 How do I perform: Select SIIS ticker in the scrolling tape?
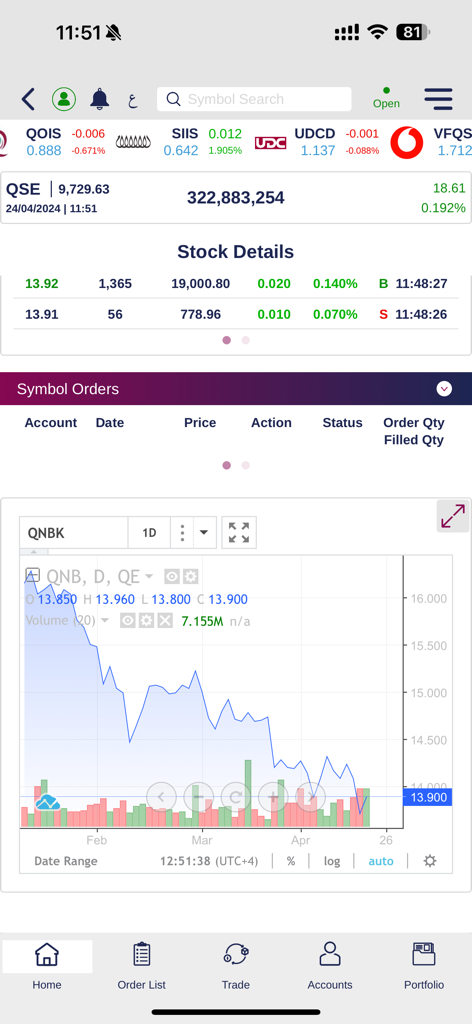[x=202, y=142]
